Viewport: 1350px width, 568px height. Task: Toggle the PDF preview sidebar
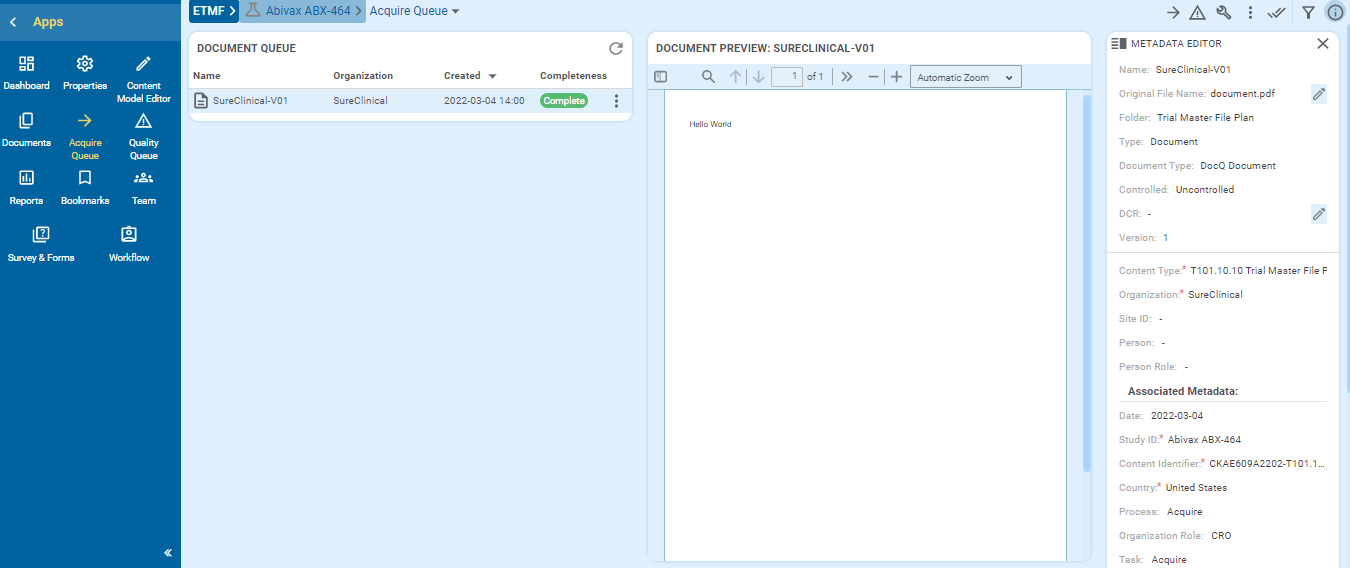[660, 77]
